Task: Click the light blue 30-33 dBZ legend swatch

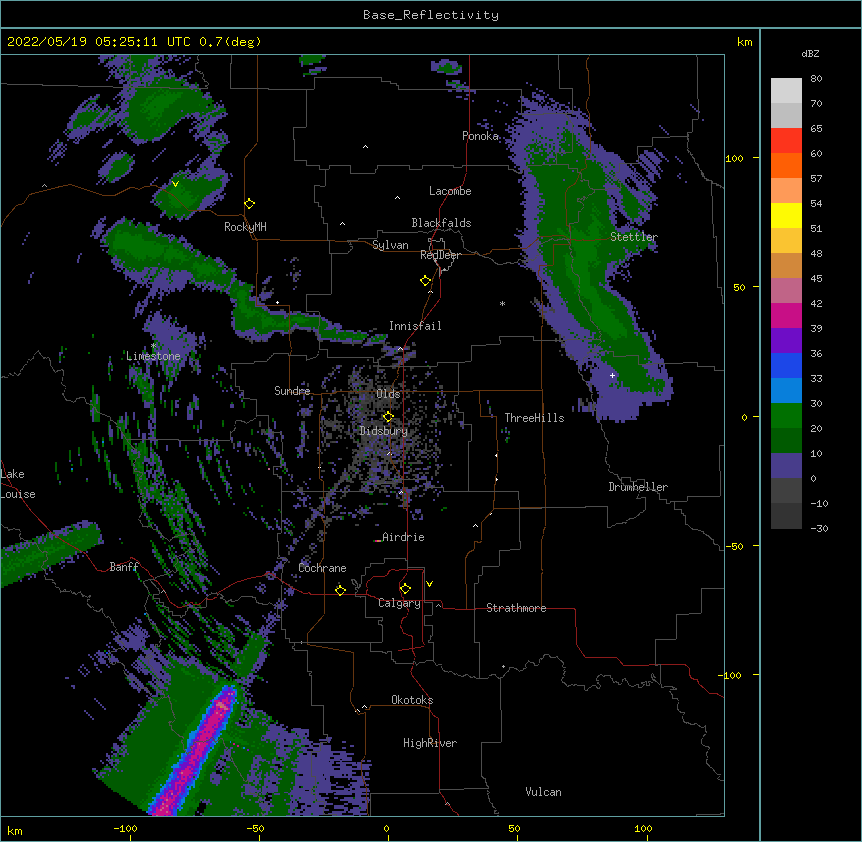Action: click(x=786, y=391)
